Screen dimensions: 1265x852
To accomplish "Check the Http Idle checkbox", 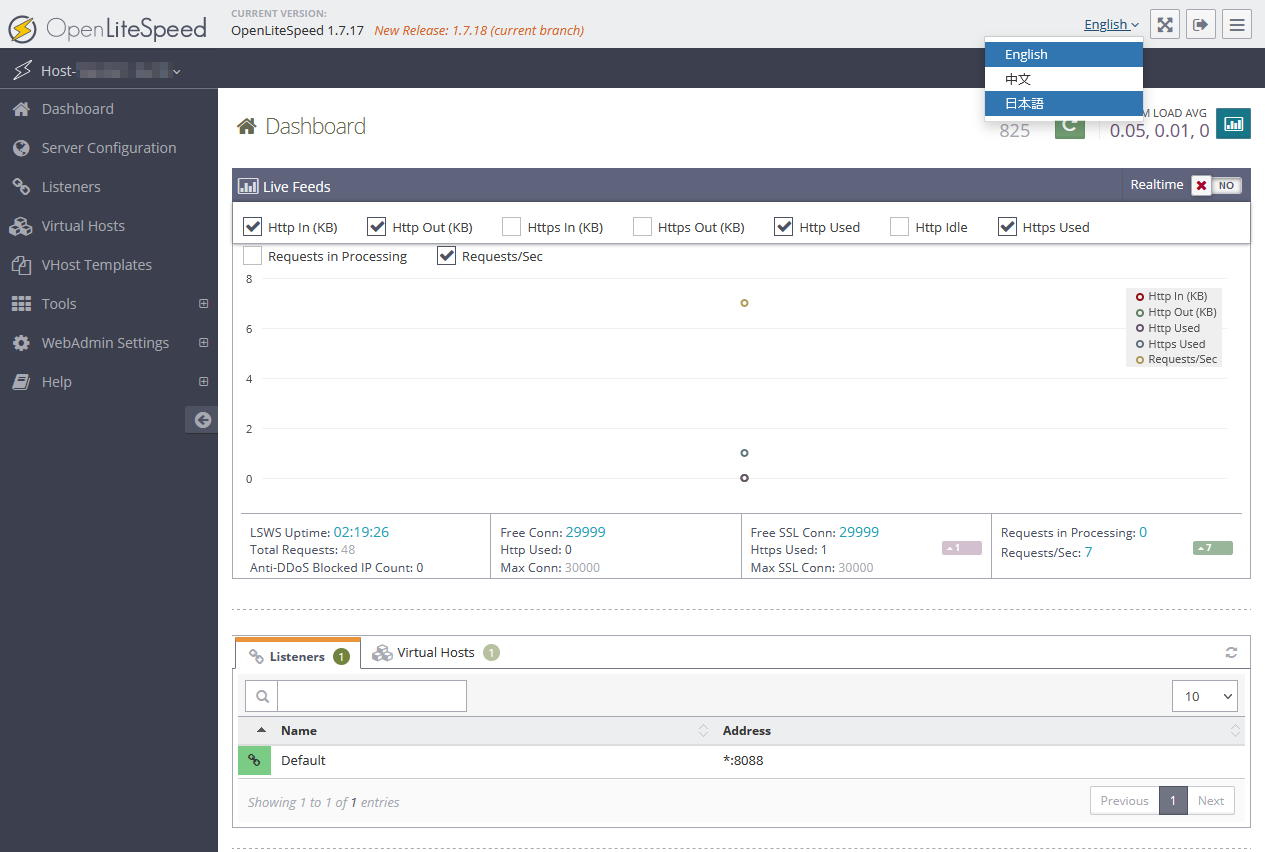I will tap(900, 227).
